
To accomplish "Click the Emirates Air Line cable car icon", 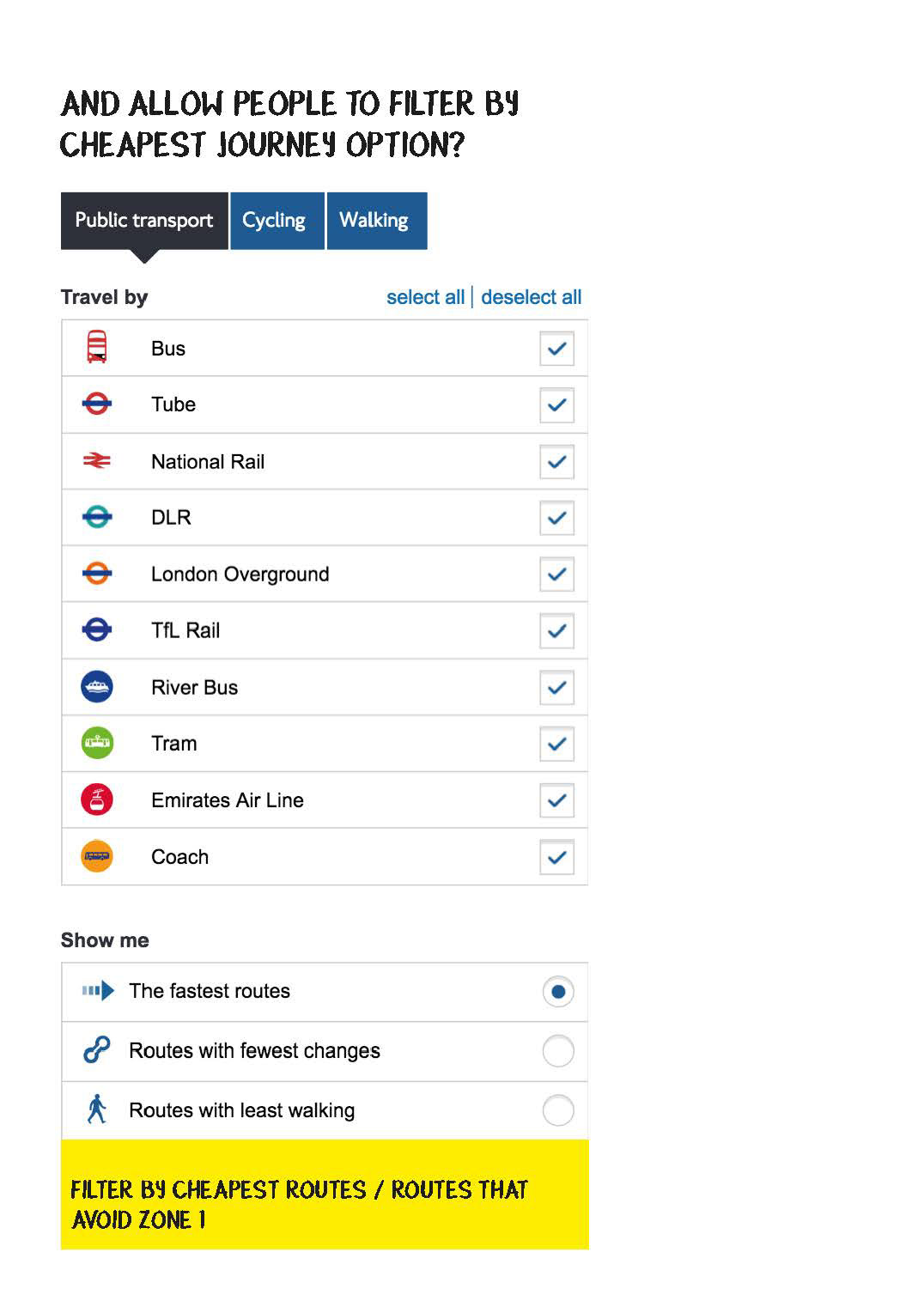I will (97, 799).
